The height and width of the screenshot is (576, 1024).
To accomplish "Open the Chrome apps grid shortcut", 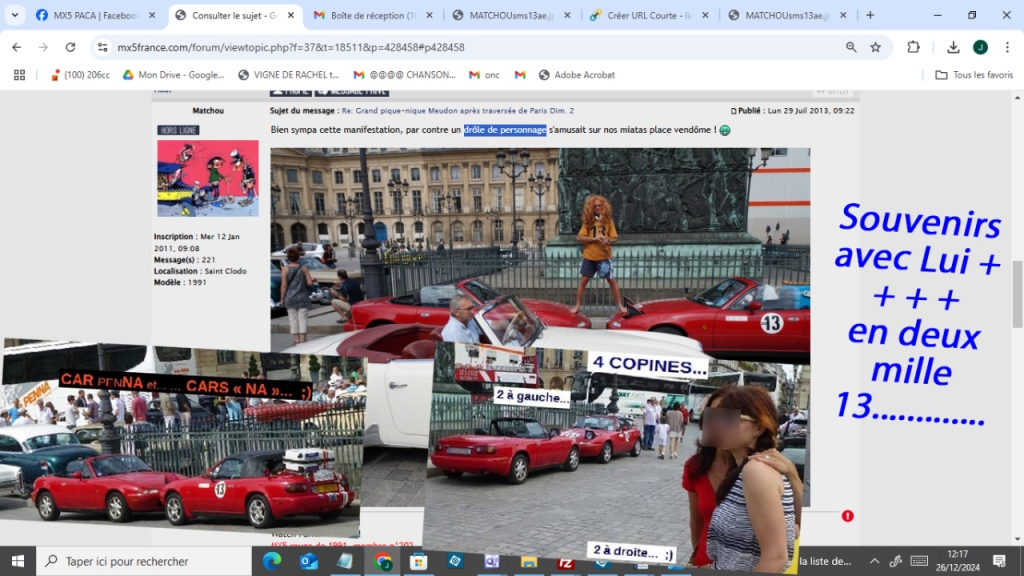I will (x=20, y=75).
